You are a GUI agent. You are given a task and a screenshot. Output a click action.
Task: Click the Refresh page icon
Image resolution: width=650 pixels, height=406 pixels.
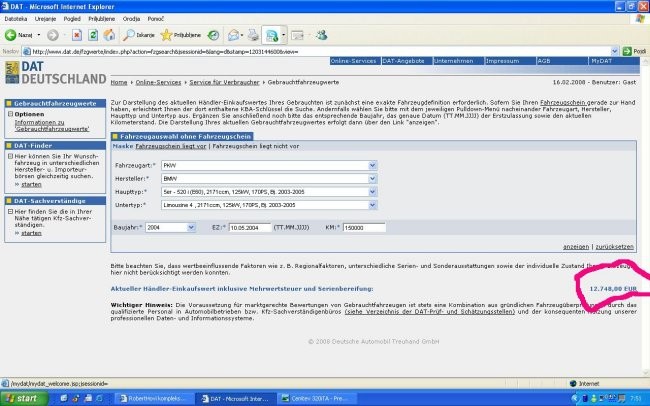click(93, 35)
